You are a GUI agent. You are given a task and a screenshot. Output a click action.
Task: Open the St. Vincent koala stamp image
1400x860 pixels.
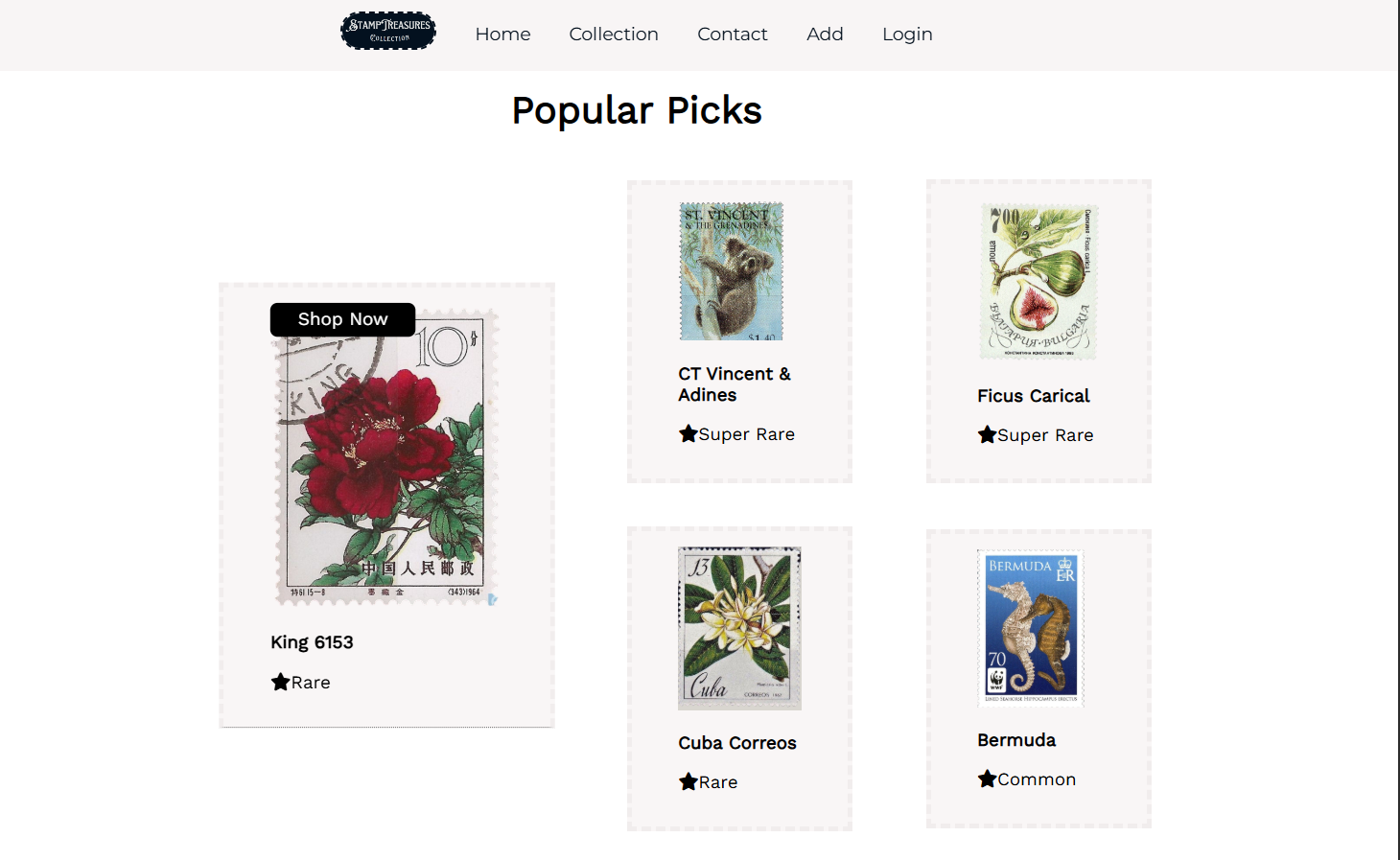732,271
